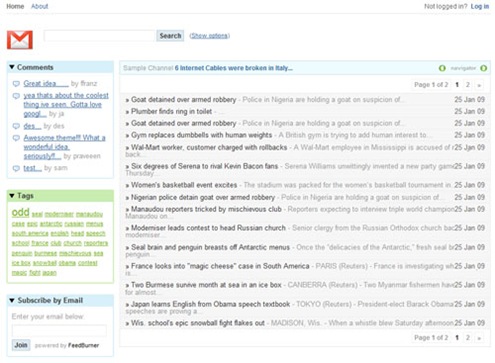
Task: Open "Wal-Mart worker, customer charged with rollbacks" article
Action: pos(209,147)
